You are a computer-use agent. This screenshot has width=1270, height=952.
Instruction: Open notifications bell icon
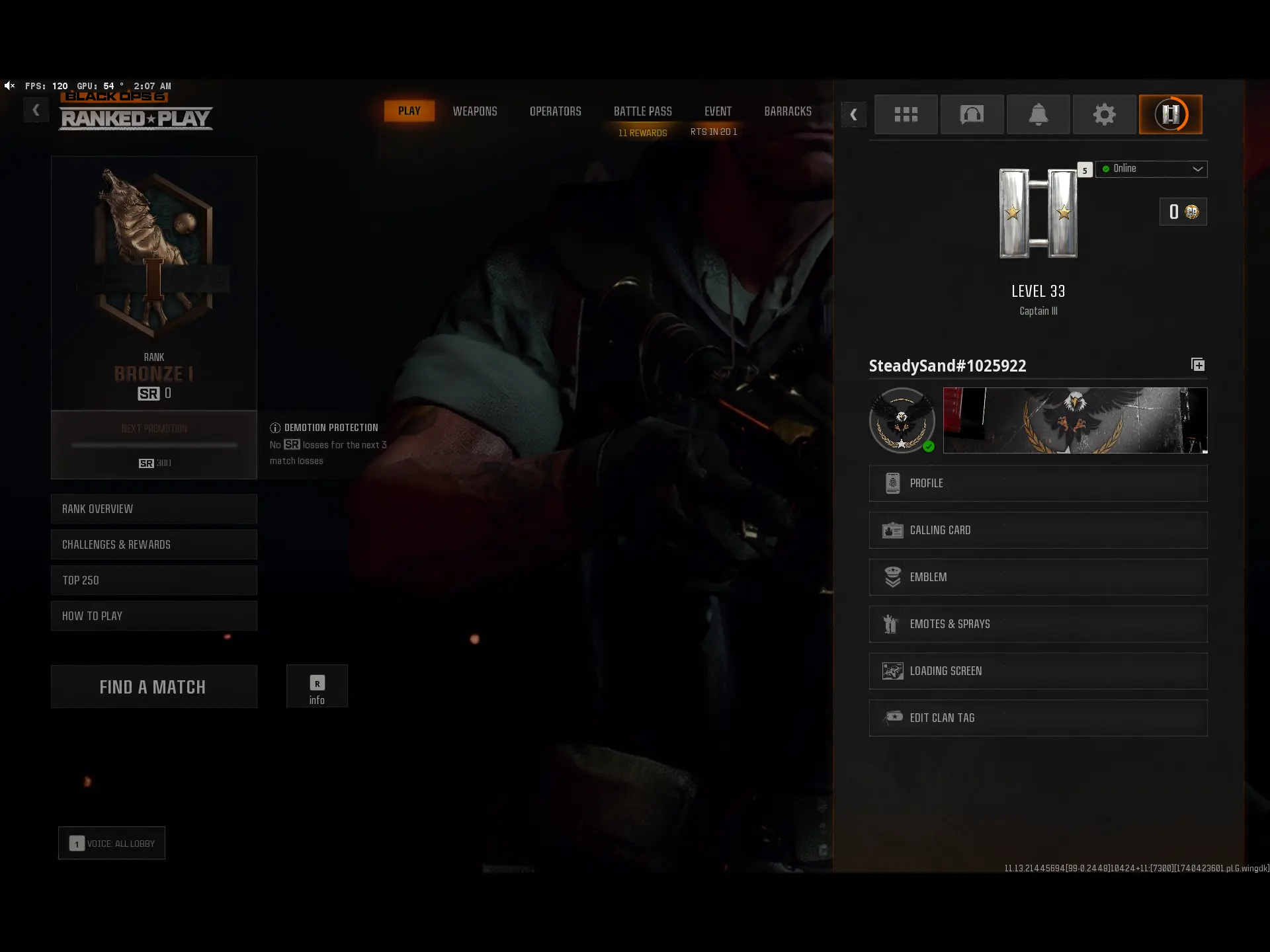tap(1038, 114)
